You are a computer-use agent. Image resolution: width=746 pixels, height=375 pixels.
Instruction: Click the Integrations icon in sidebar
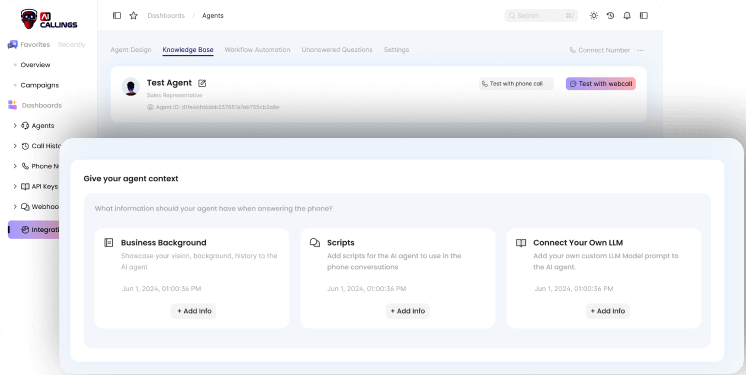25,230
